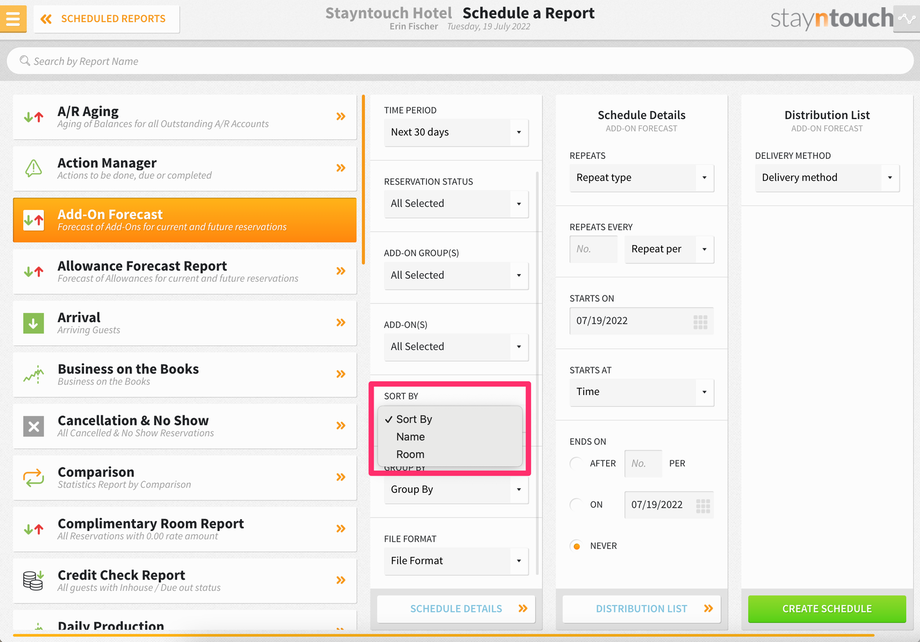Open the Repeat type dropdown
This screenshot has height=642, width=920.
641,178
